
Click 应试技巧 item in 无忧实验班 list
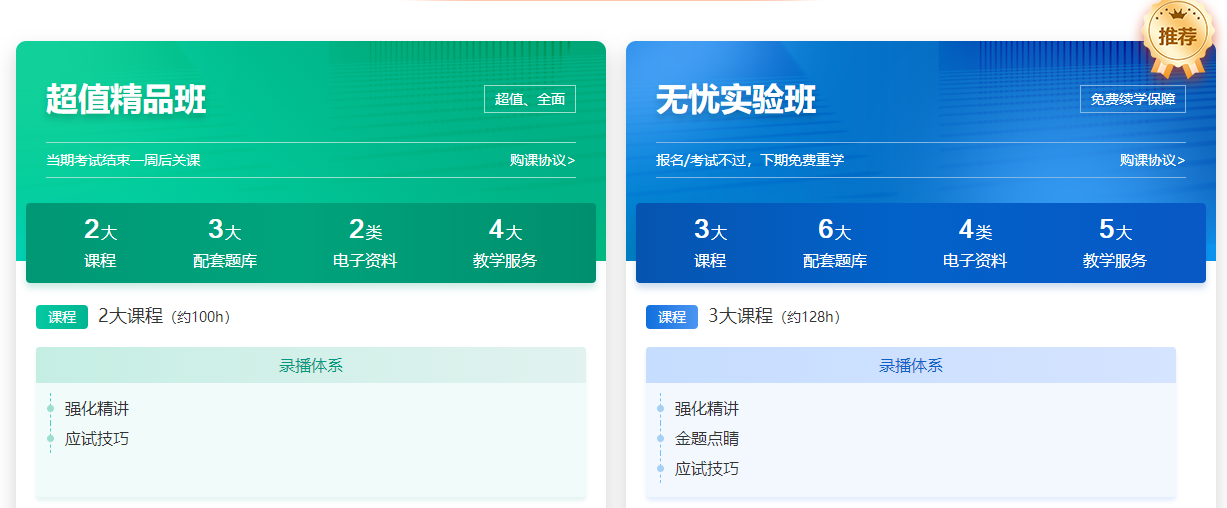(x=707, y=469)
